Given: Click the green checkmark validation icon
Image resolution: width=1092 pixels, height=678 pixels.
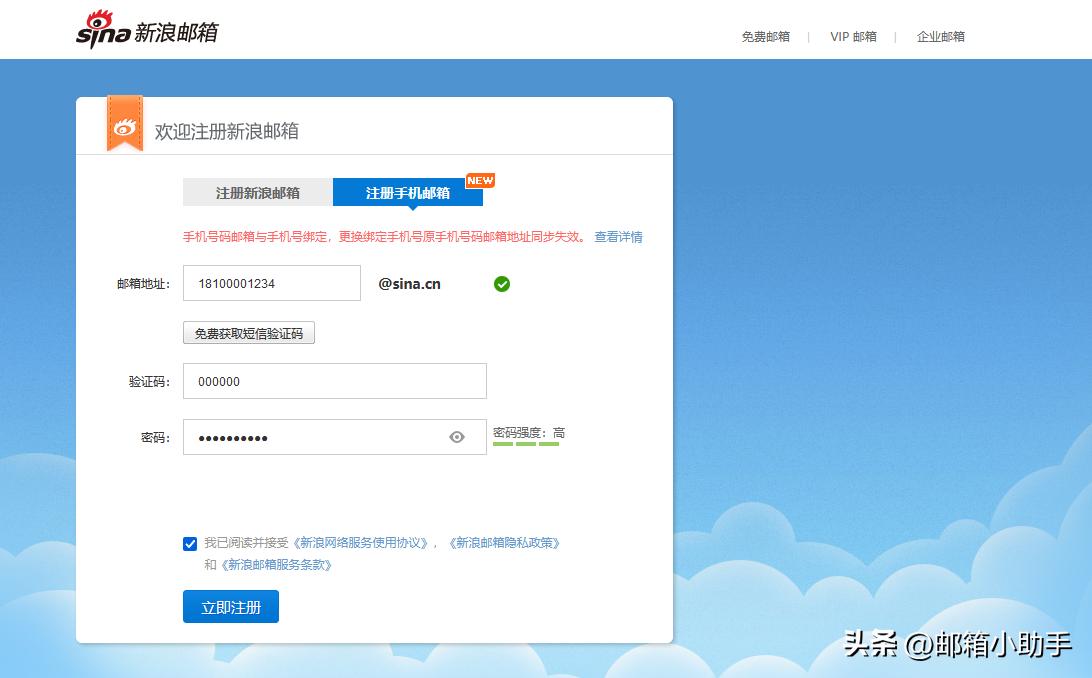Looking at the screenshot, I should (501, 284).
